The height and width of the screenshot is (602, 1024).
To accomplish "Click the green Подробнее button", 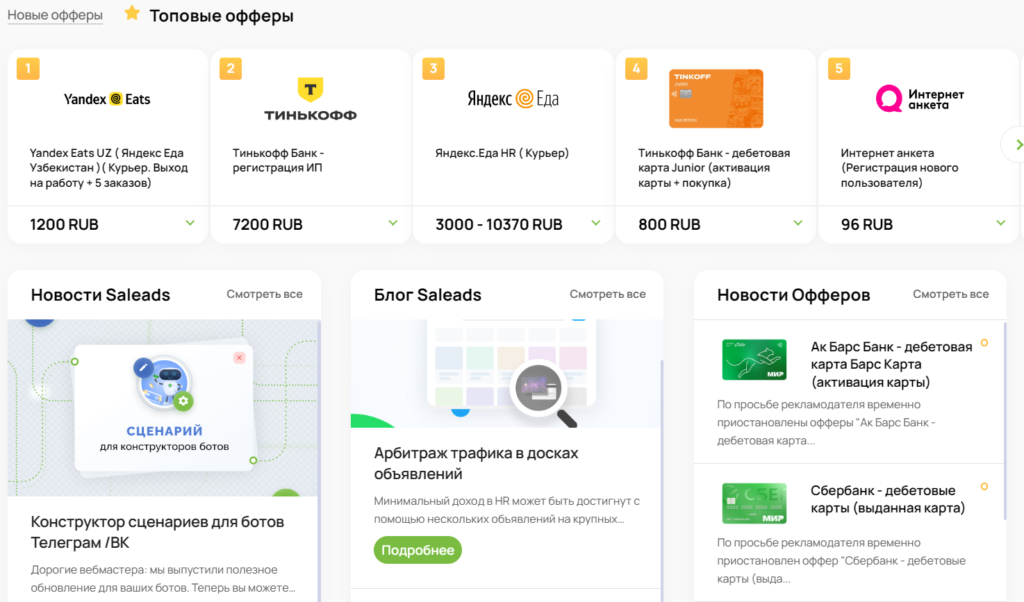I will coord(418,550).
